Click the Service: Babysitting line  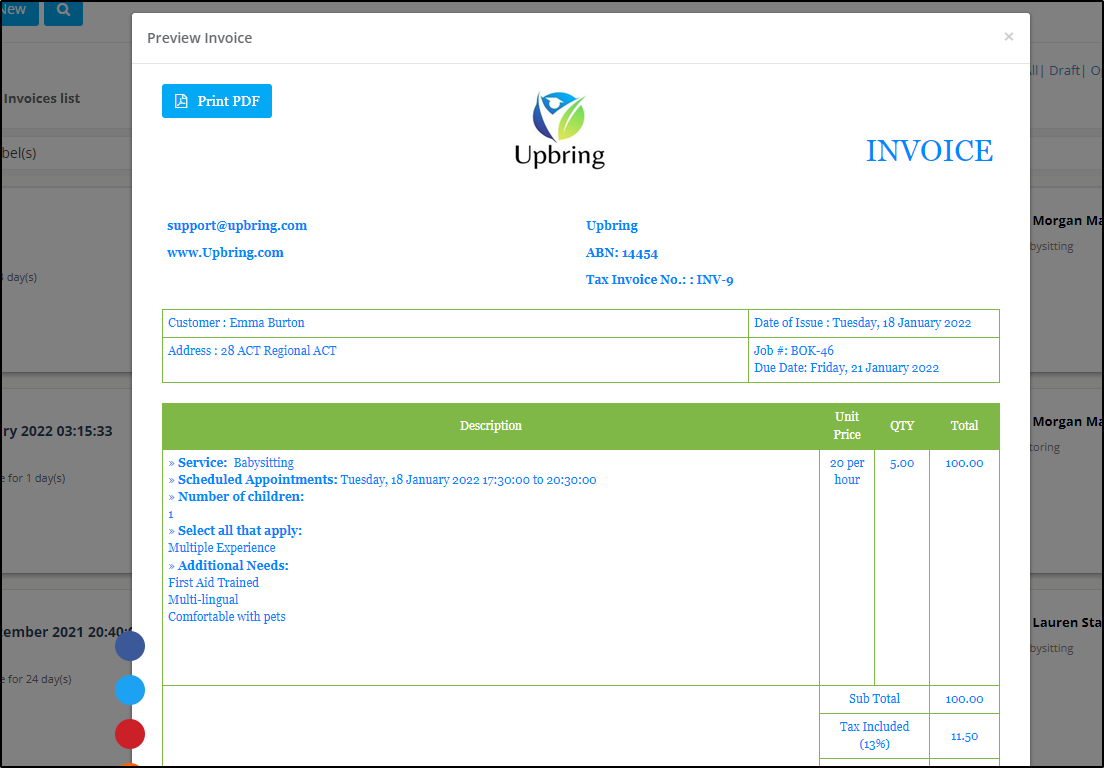click(231, 462)
